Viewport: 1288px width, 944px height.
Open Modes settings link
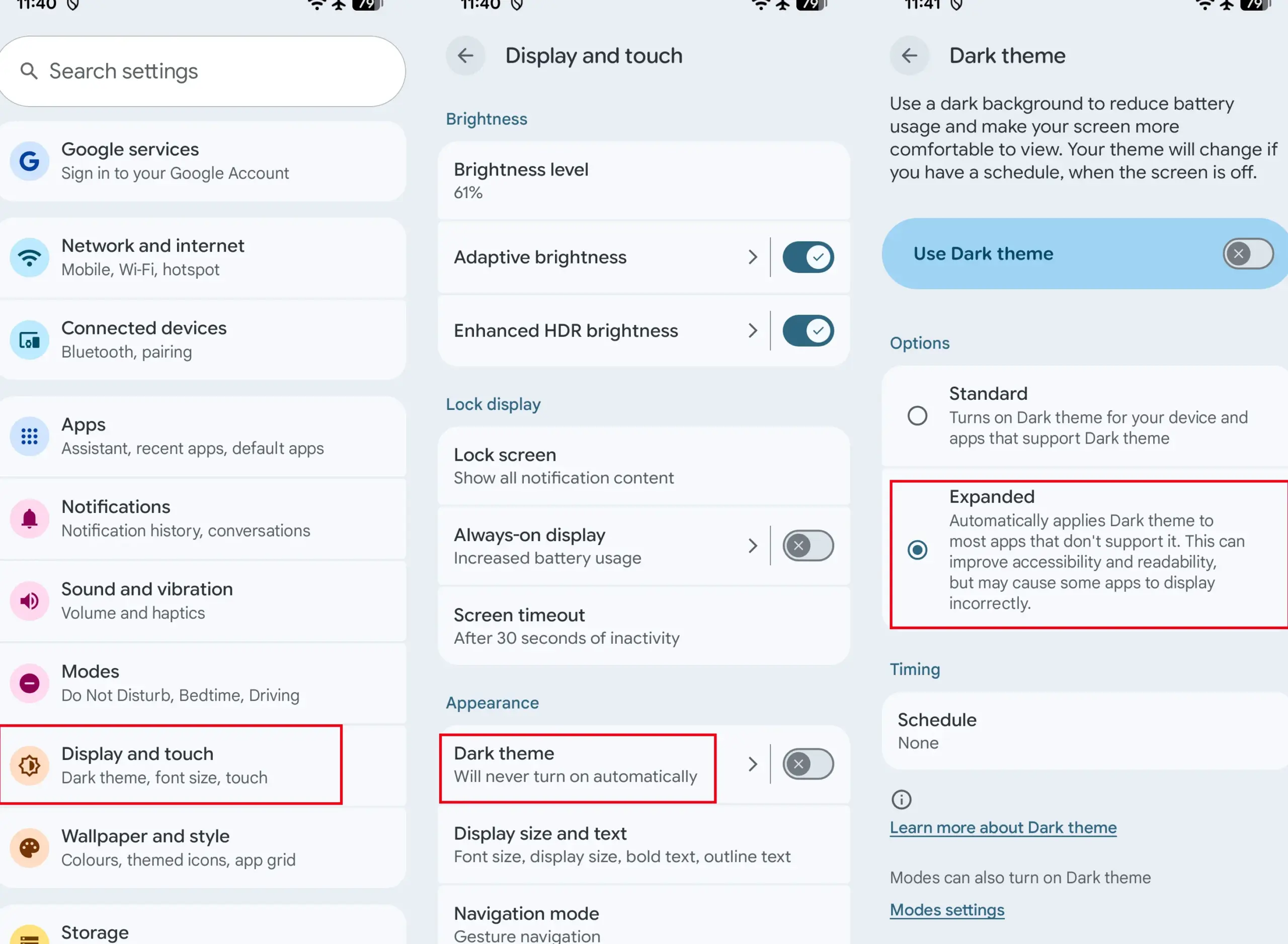(946, 909)
